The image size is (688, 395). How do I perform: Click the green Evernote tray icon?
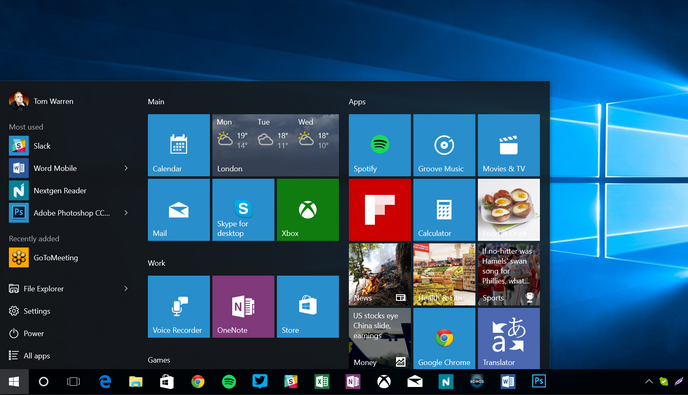tap(664, 381)
